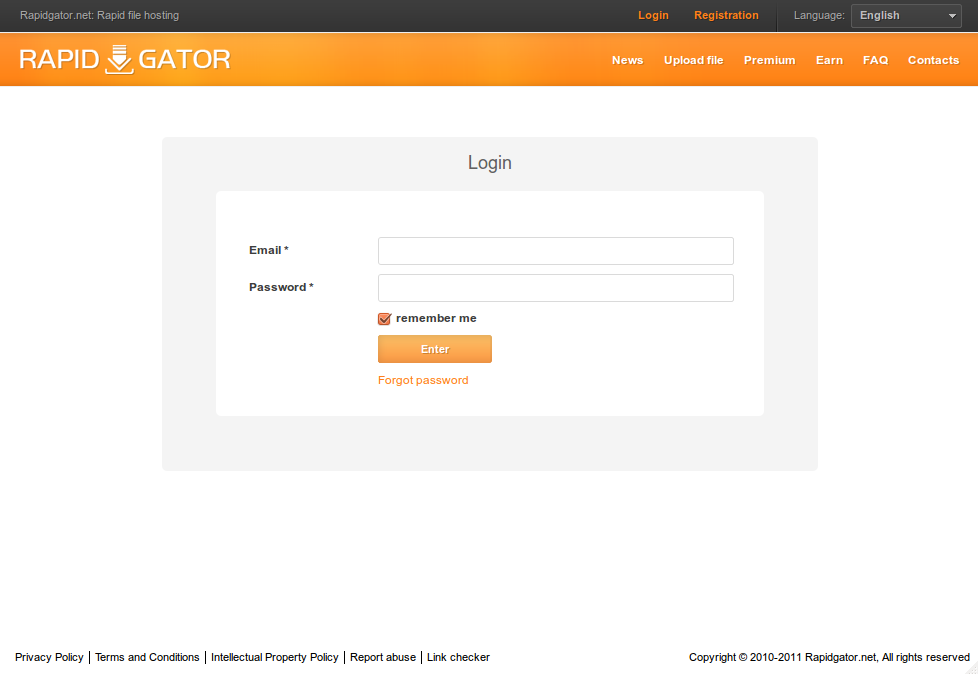The width and height of the screenshot is (978, 674).
Task: Open the Privacy Policy footer link
Action: click(49, 657)
